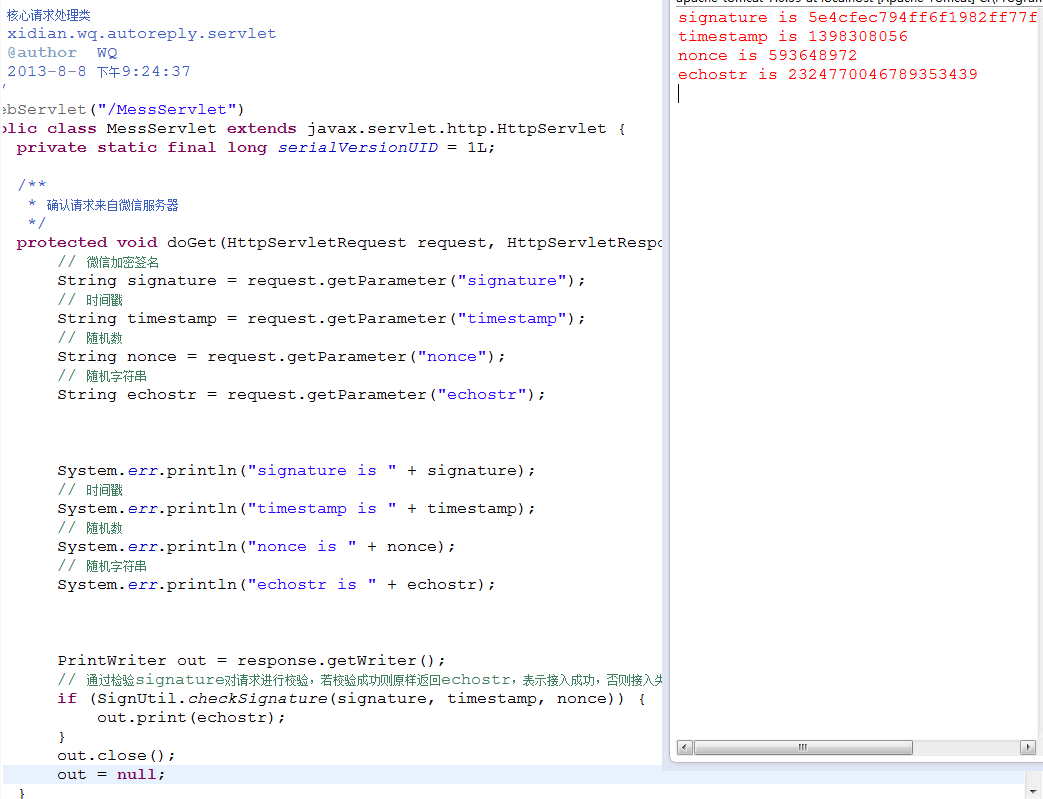Screen dimensions: 1043x799
Task: Click the println "nonce is " statement
Action: click(x=256, y=547)
